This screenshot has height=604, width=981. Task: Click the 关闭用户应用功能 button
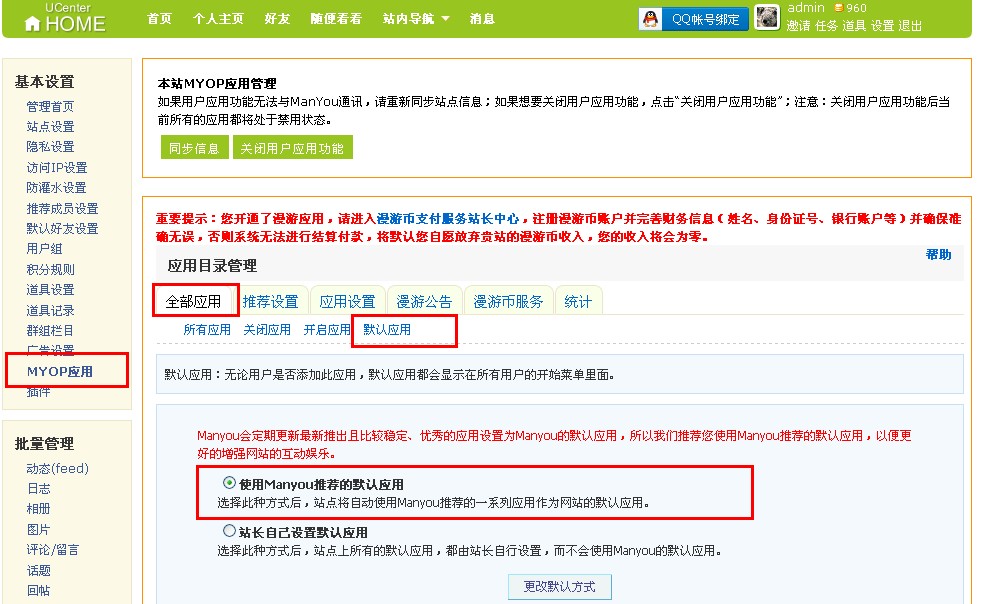pyautogui.click(x=292, y=148)
